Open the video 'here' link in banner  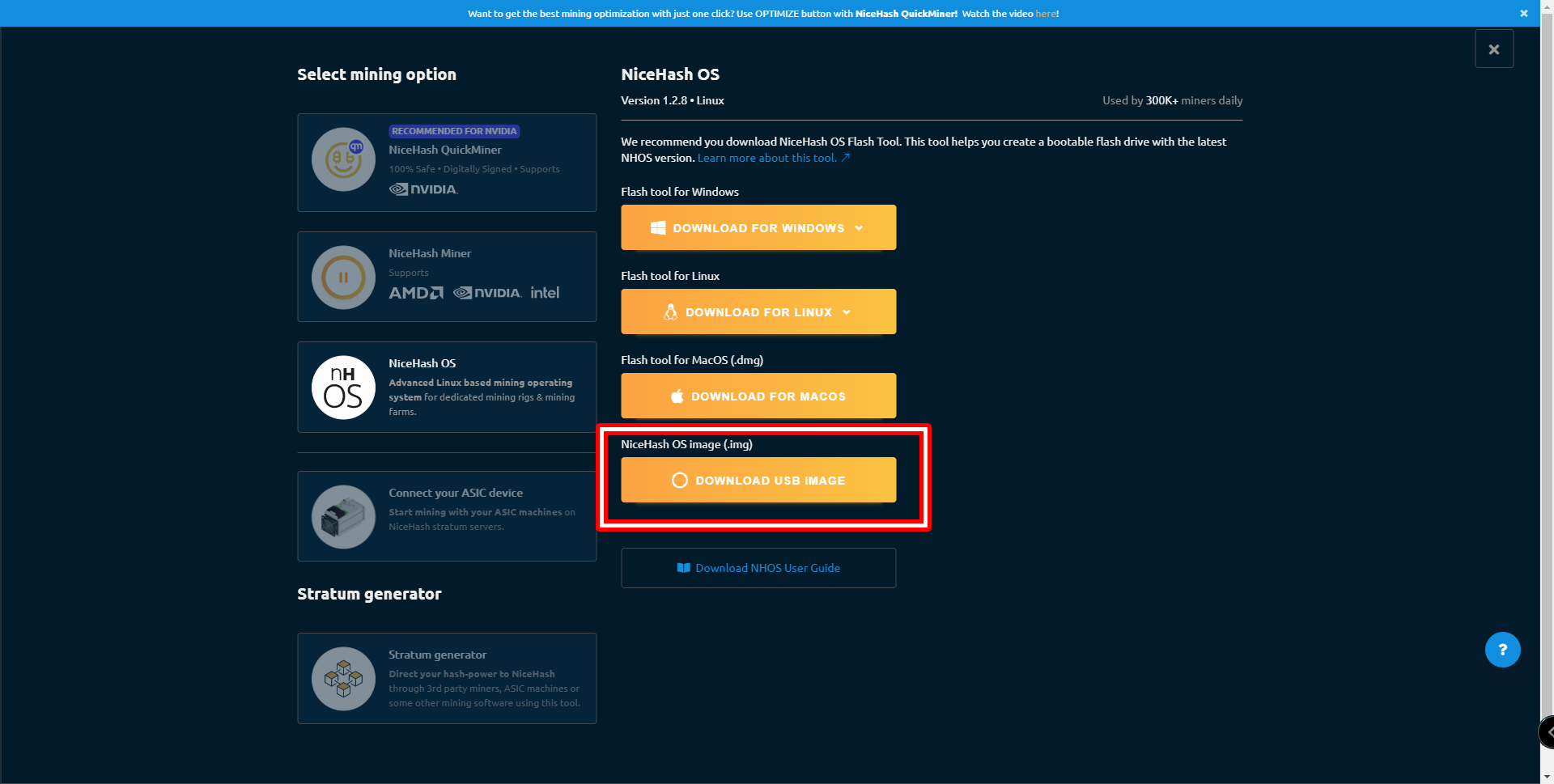[x=1045, y=14]
